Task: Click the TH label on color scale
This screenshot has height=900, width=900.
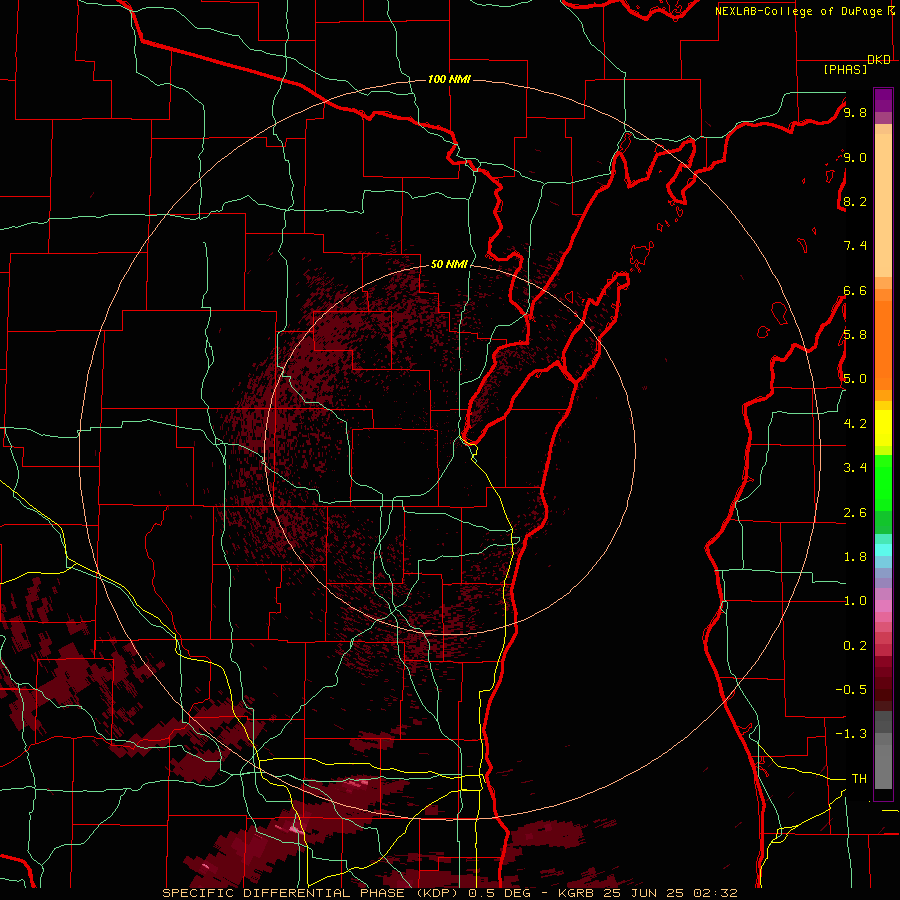Action: [x=859, y=779]
